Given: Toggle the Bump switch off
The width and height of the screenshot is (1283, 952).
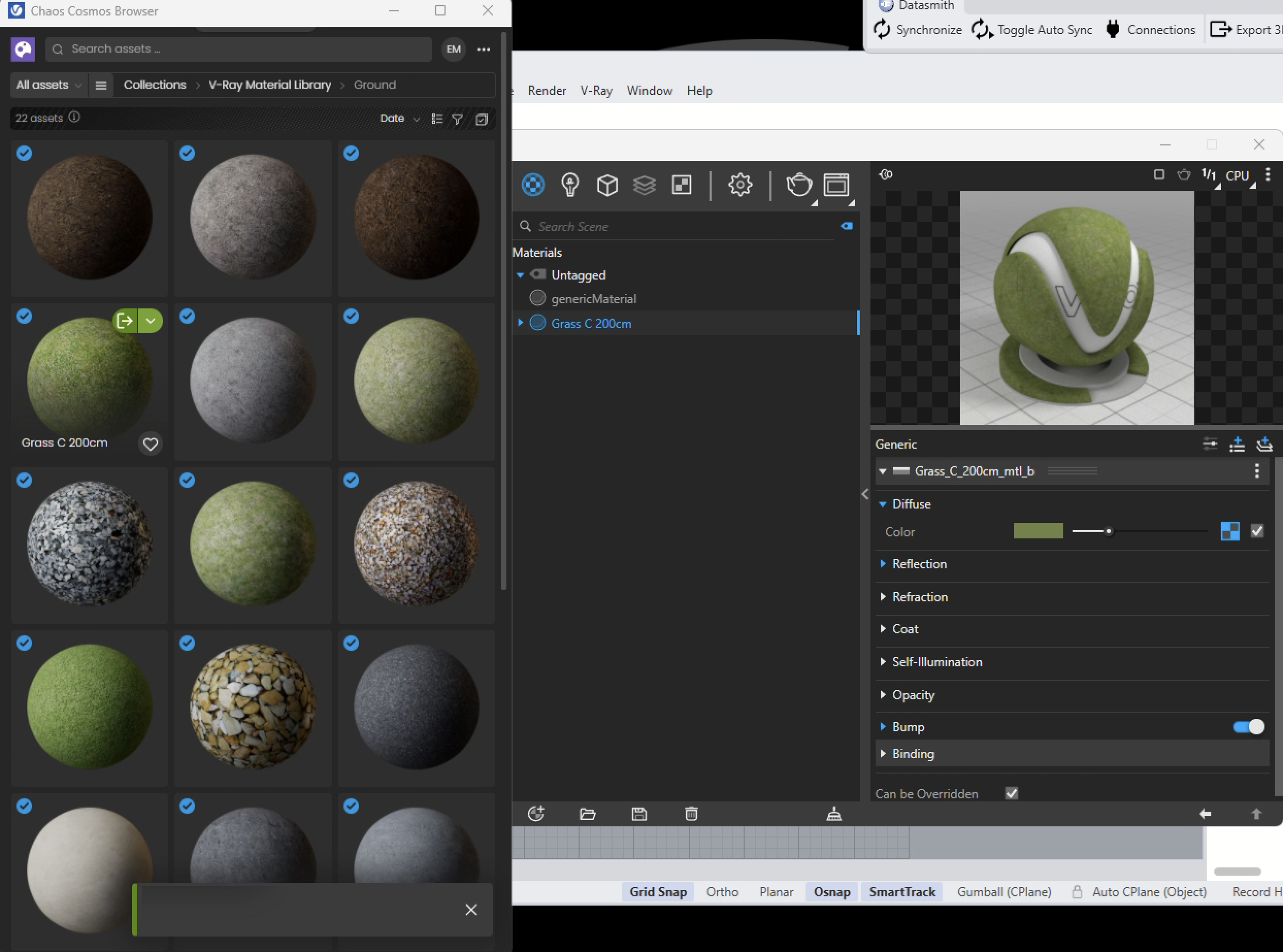Looking at the screenshot, I should pos(1248,727).
